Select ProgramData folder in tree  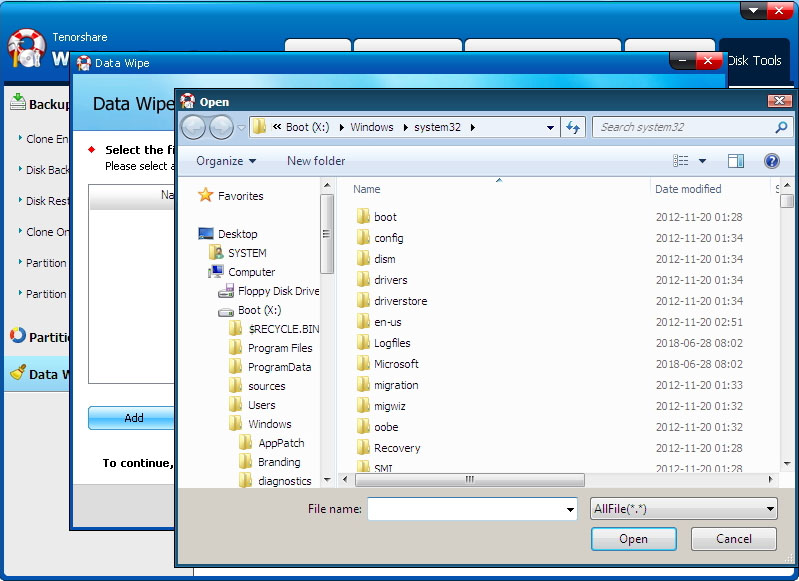pyautogui.click(x=270, y=367)
